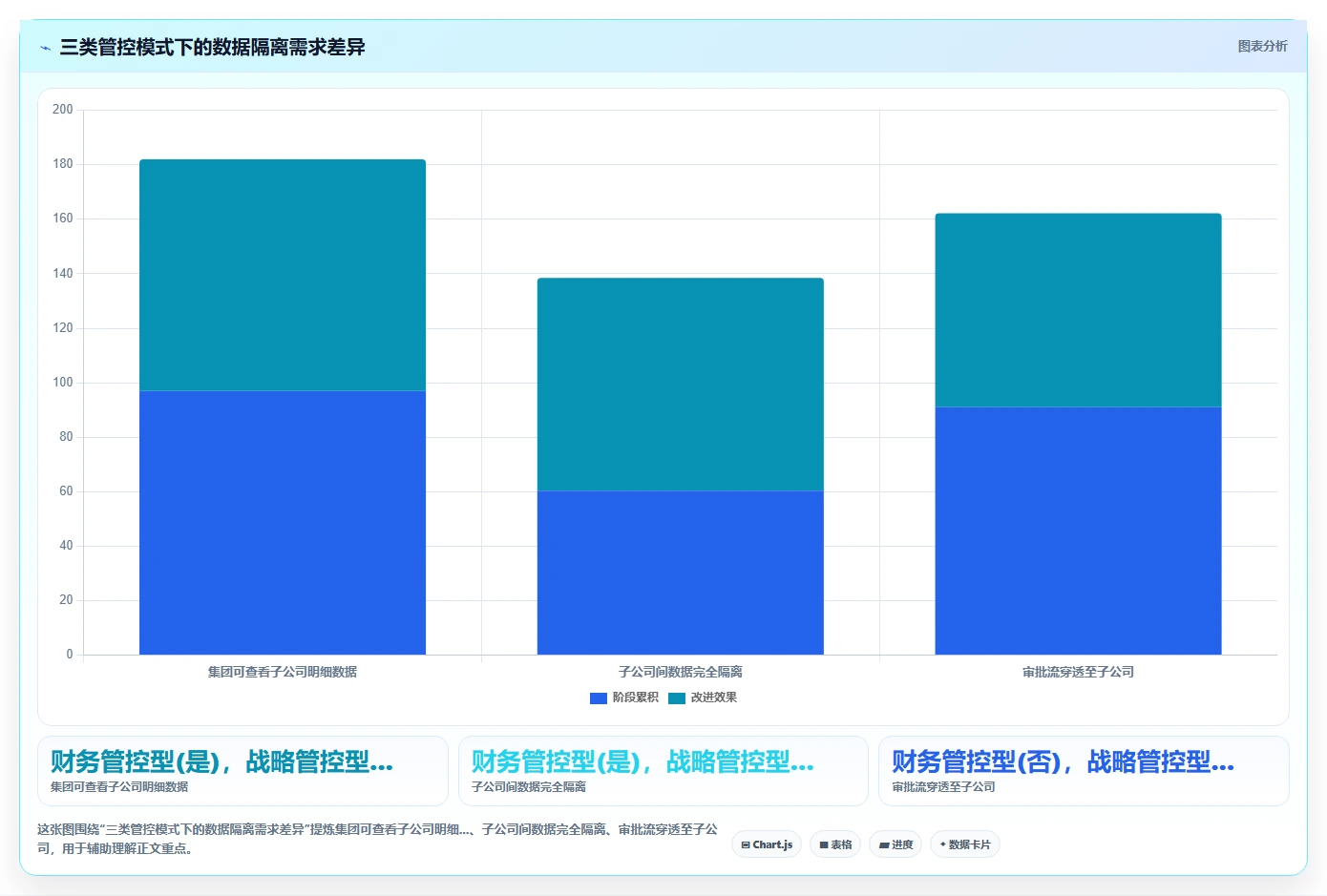Click the lightning icon beside the chart title
Viewport: 1327px width, 896px height.
pos(45,48)
